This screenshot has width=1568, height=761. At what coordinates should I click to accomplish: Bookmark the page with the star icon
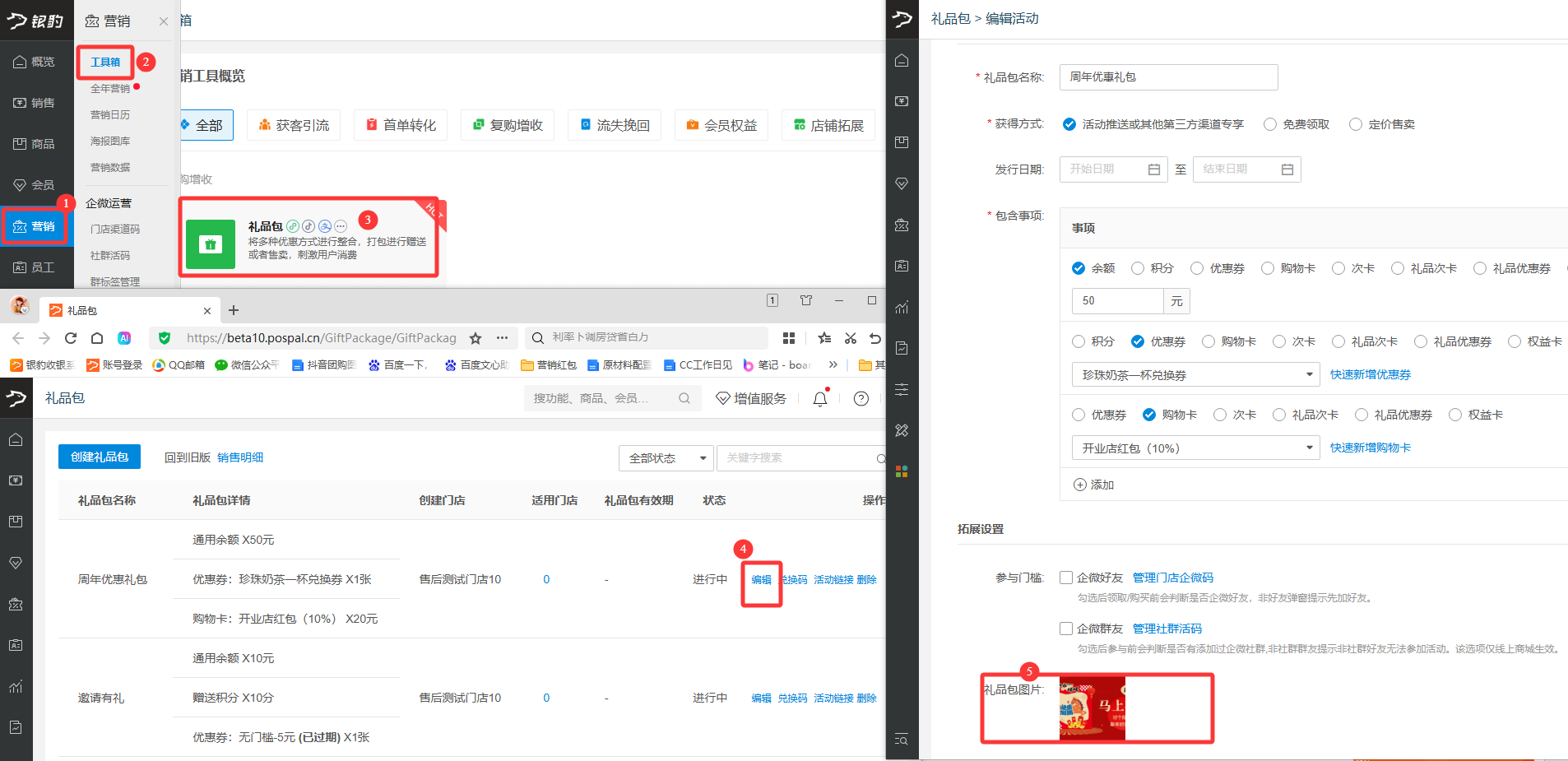[x=476, y=338]
